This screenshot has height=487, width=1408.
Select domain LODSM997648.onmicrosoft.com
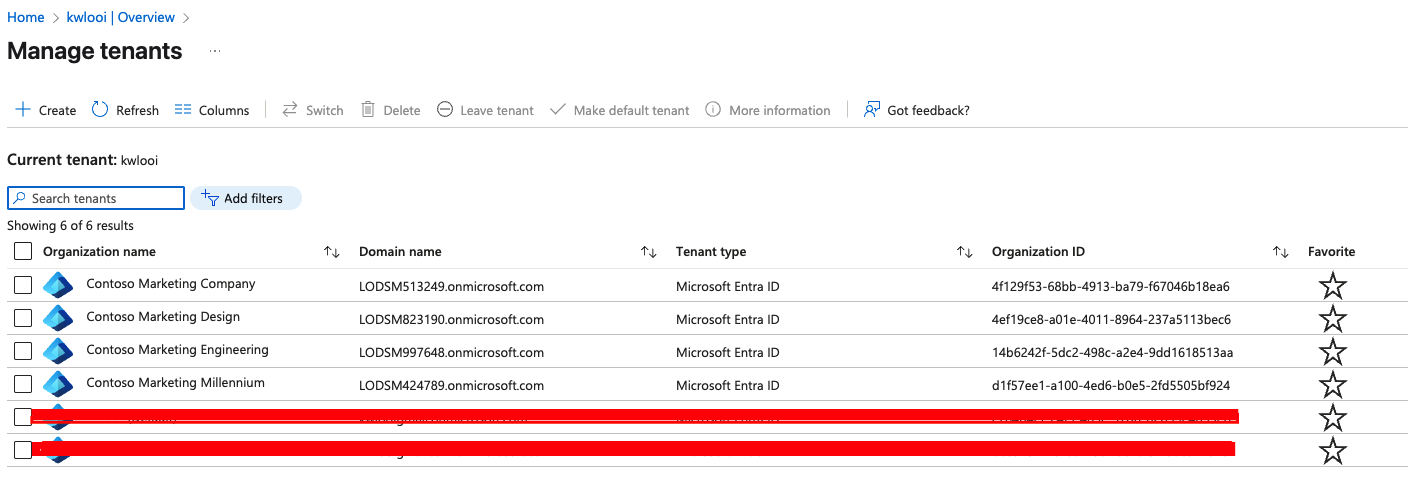(451, 353)
